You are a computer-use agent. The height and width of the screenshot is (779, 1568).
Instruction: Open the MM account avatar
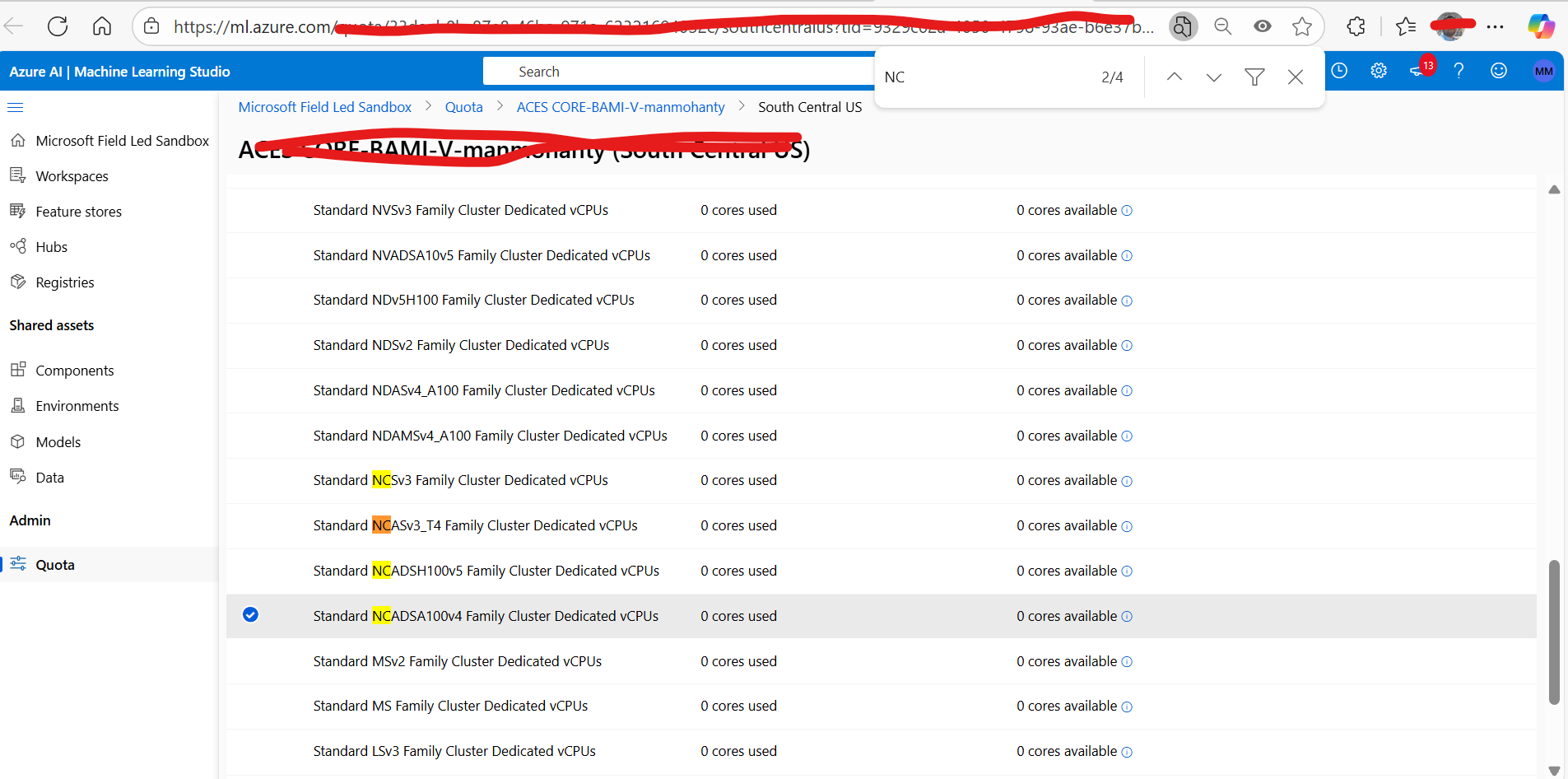click(x=1544, y=71)
